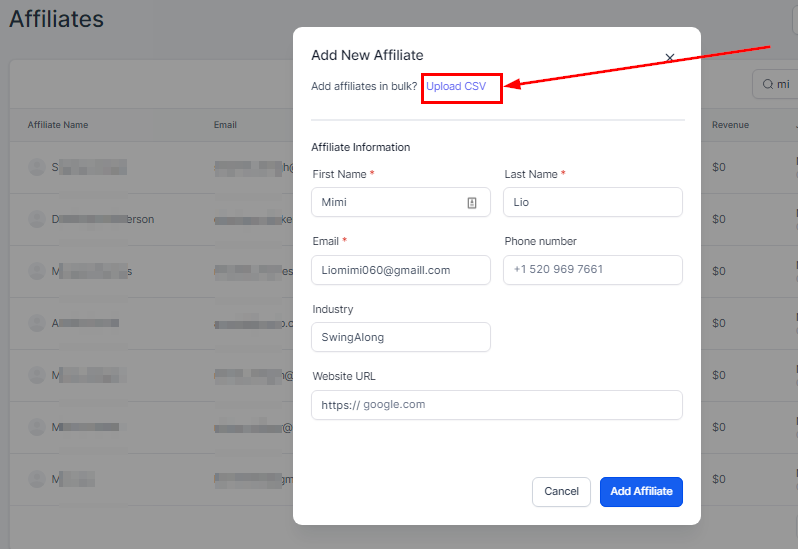Click the avatar of the affiliate starting with A
The image size is (798, 549).
(x=37, y=323)
